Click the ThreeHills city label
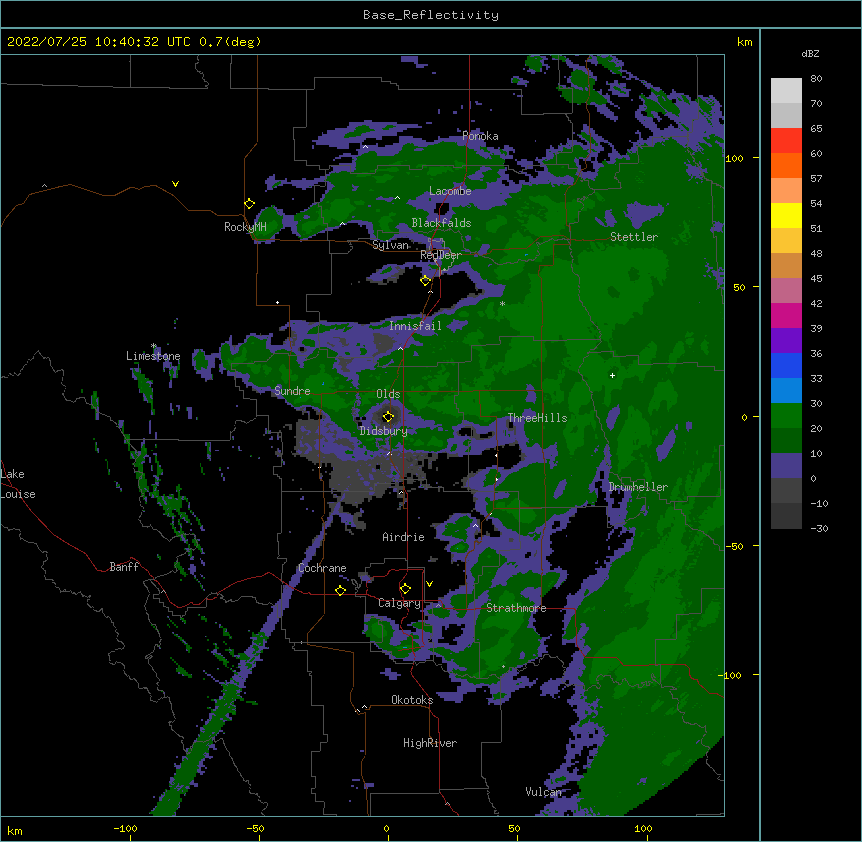 [537, 418]
